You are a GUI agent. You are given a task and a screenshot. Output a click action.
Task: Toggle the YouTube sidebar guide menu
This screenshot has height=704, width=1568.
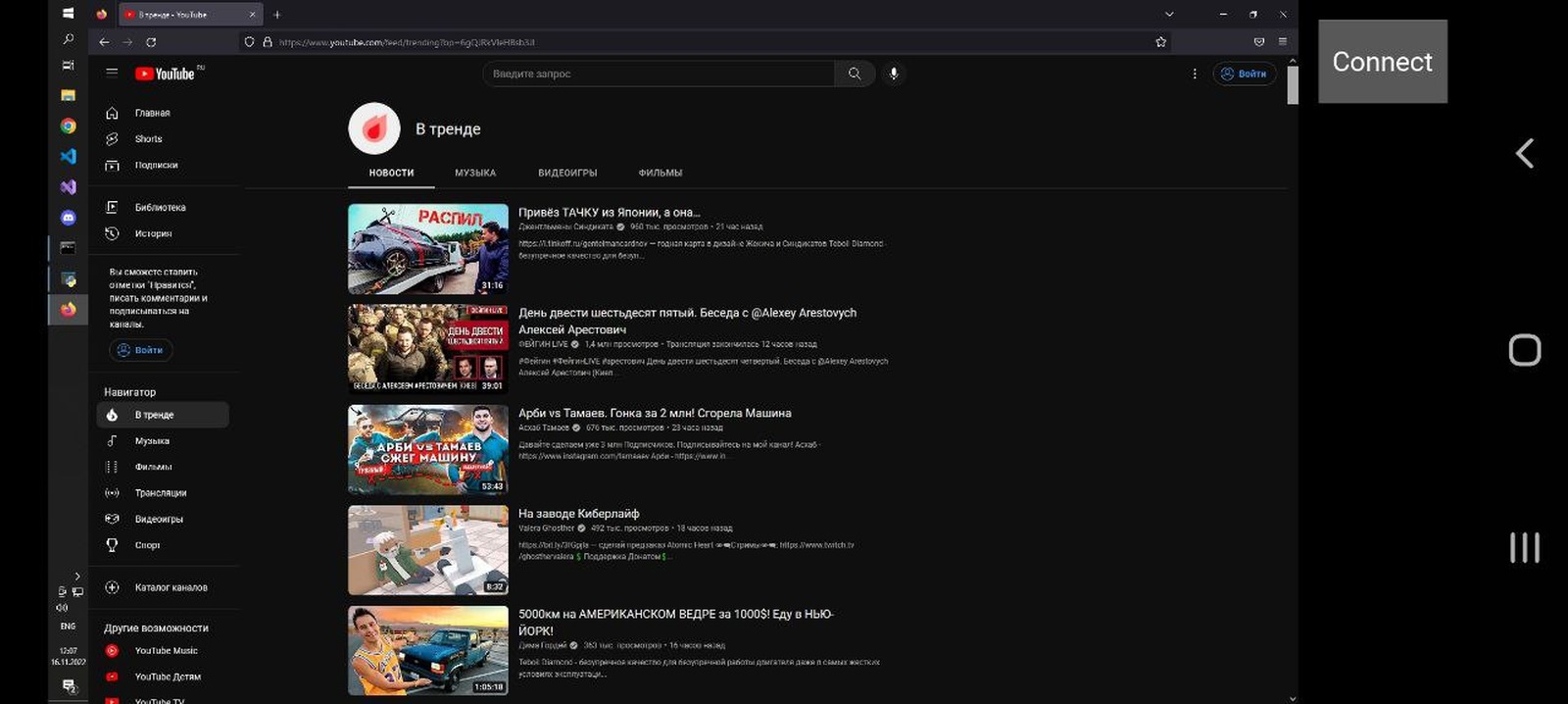coord(112,73)
